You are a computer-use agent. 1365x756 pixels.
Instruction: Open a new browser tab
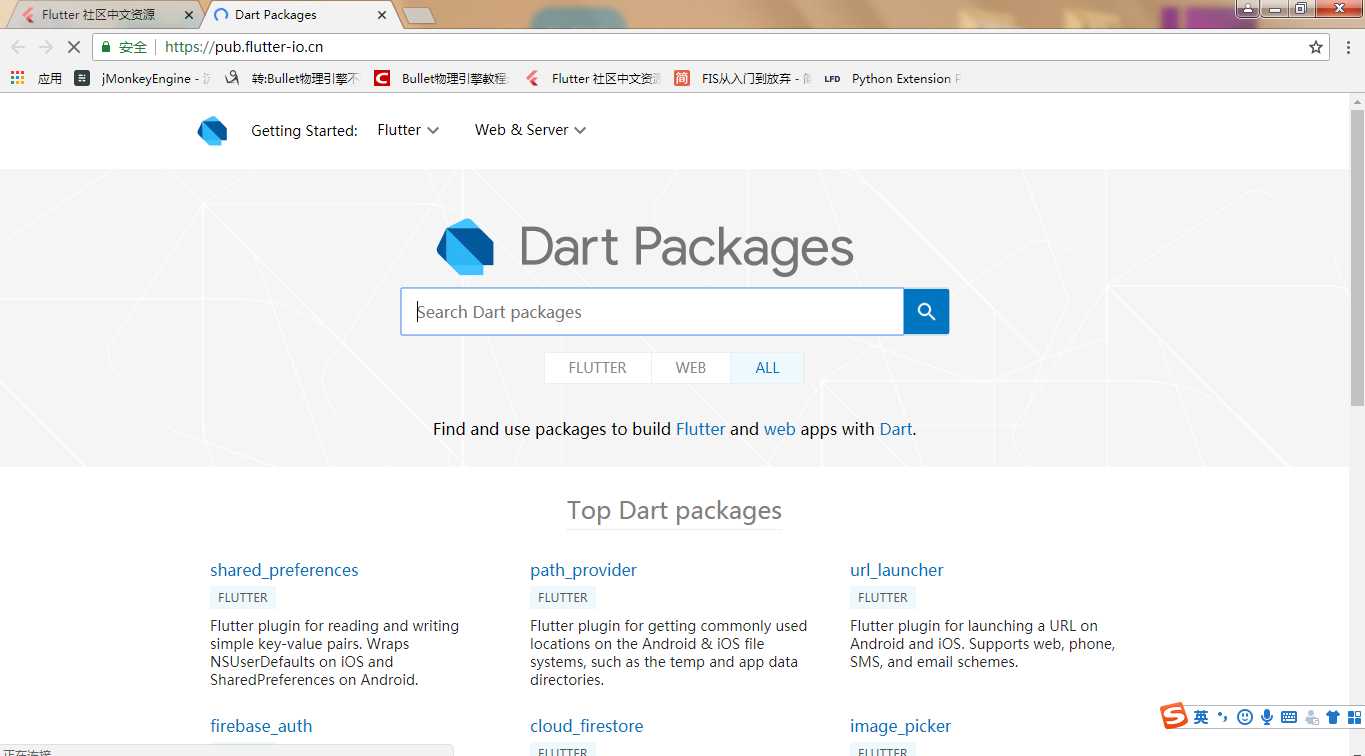click(x=418, y=15)
